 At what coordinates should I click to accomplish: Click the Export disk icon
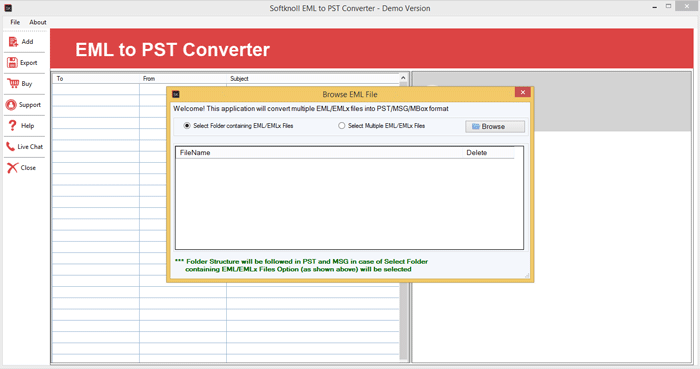pos(12,63)
